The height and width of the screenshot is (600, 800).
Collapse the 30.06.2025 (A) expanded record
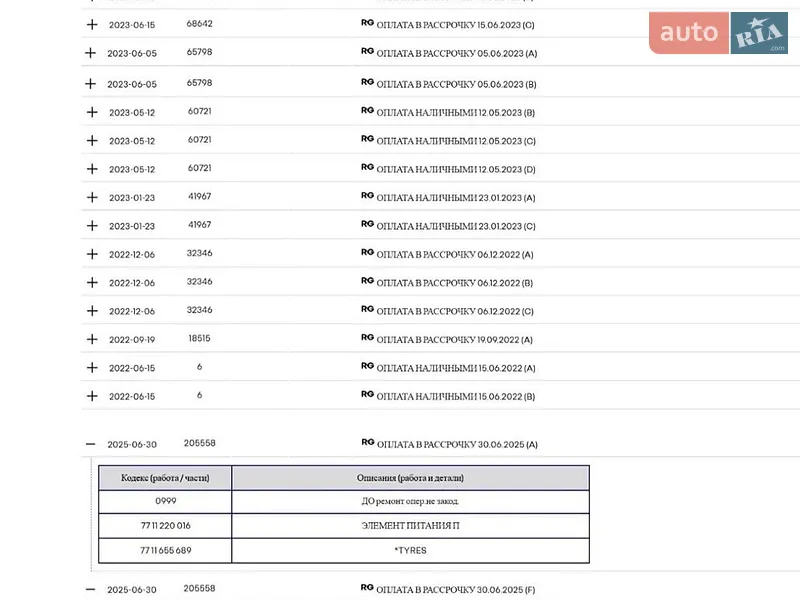tap(90, 444)
